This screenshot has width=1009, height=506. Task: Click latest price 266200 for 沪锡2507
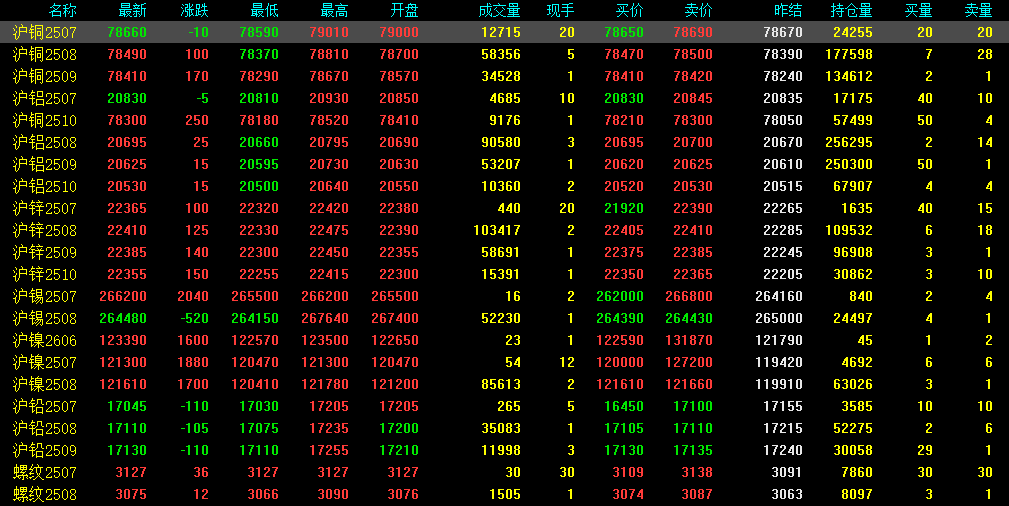[x=123, y=296]
